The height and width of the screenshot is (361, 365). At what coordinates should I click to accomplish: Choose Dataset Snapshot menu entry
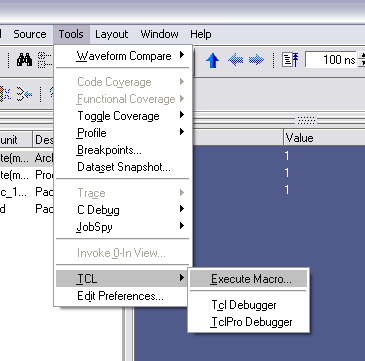[123, 167]
